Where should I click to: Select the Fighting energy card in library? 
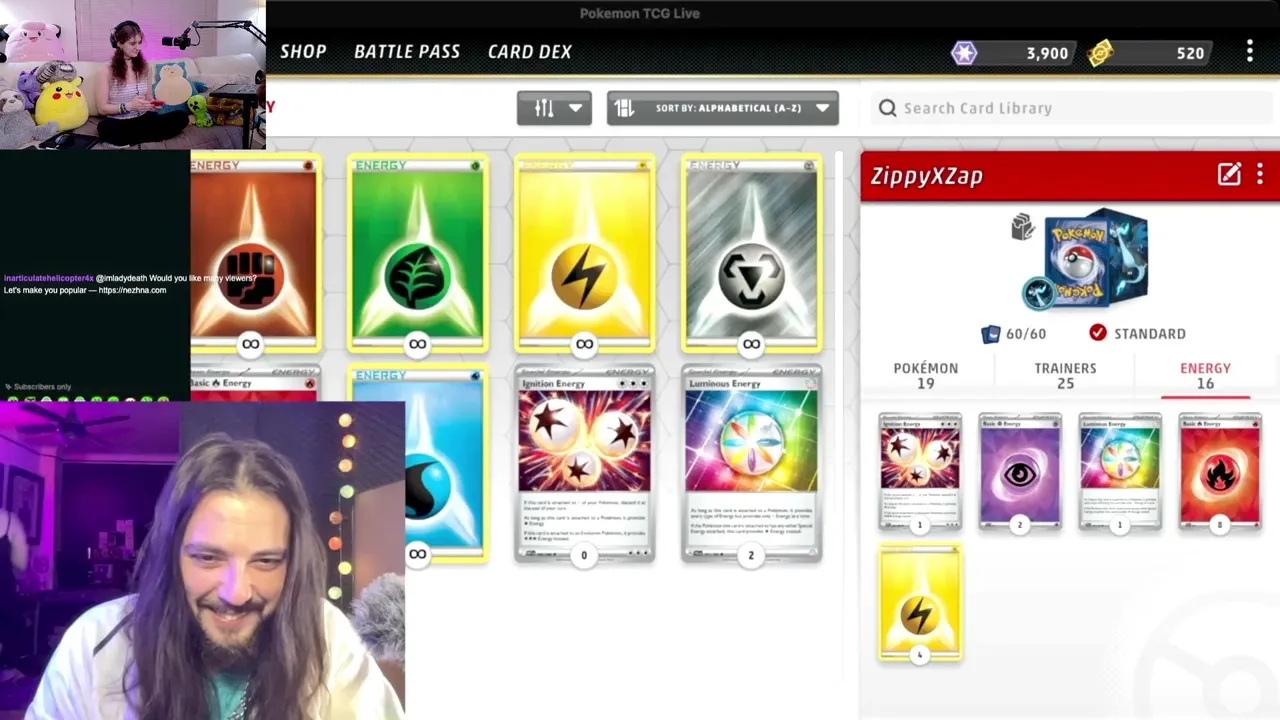[256, 253]
